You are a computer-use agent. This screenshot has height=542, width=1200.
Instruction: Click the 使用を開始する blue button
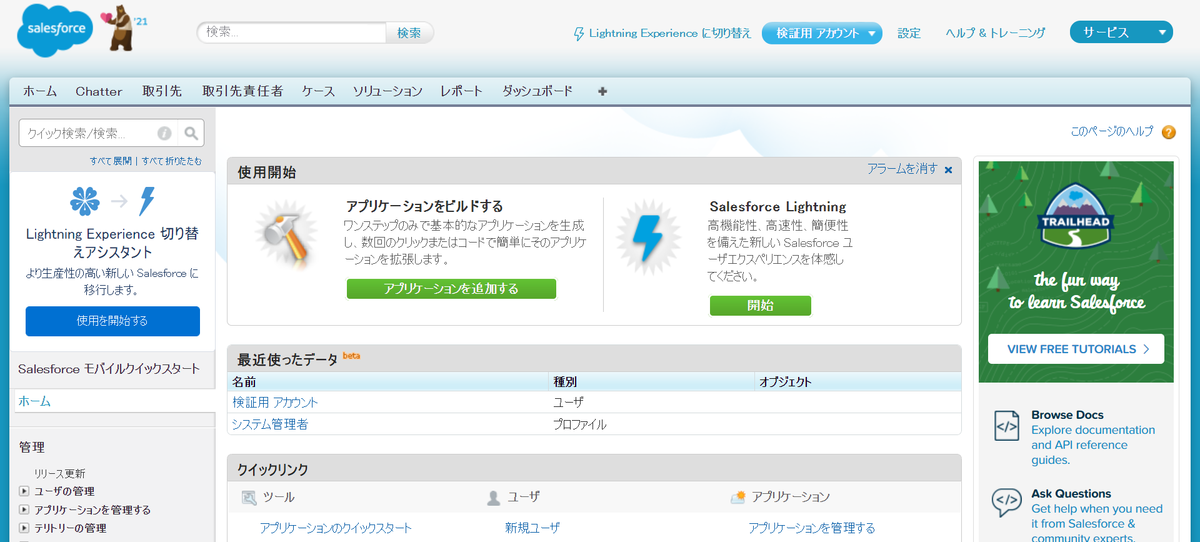pyautogui.click(x=112, y=321)
